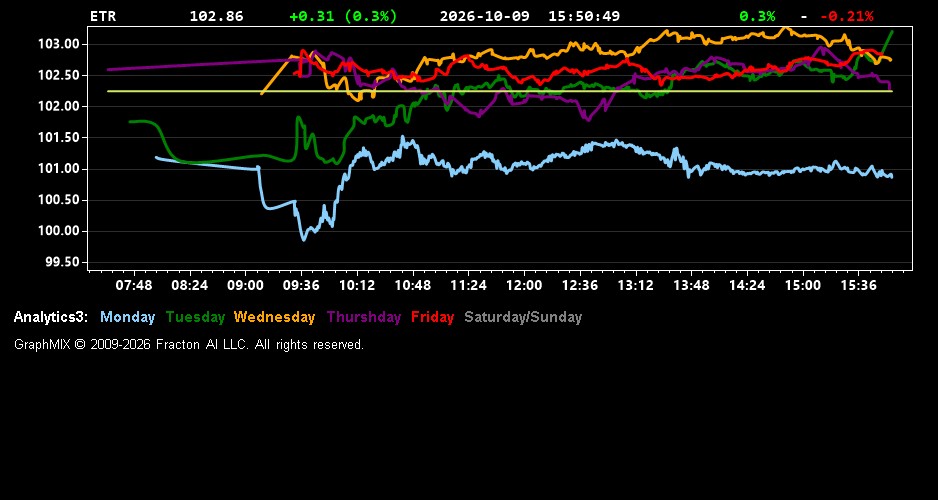Click the GraphMIX copyright notice
Screen dimensions: 938x500
pos(189,344)
